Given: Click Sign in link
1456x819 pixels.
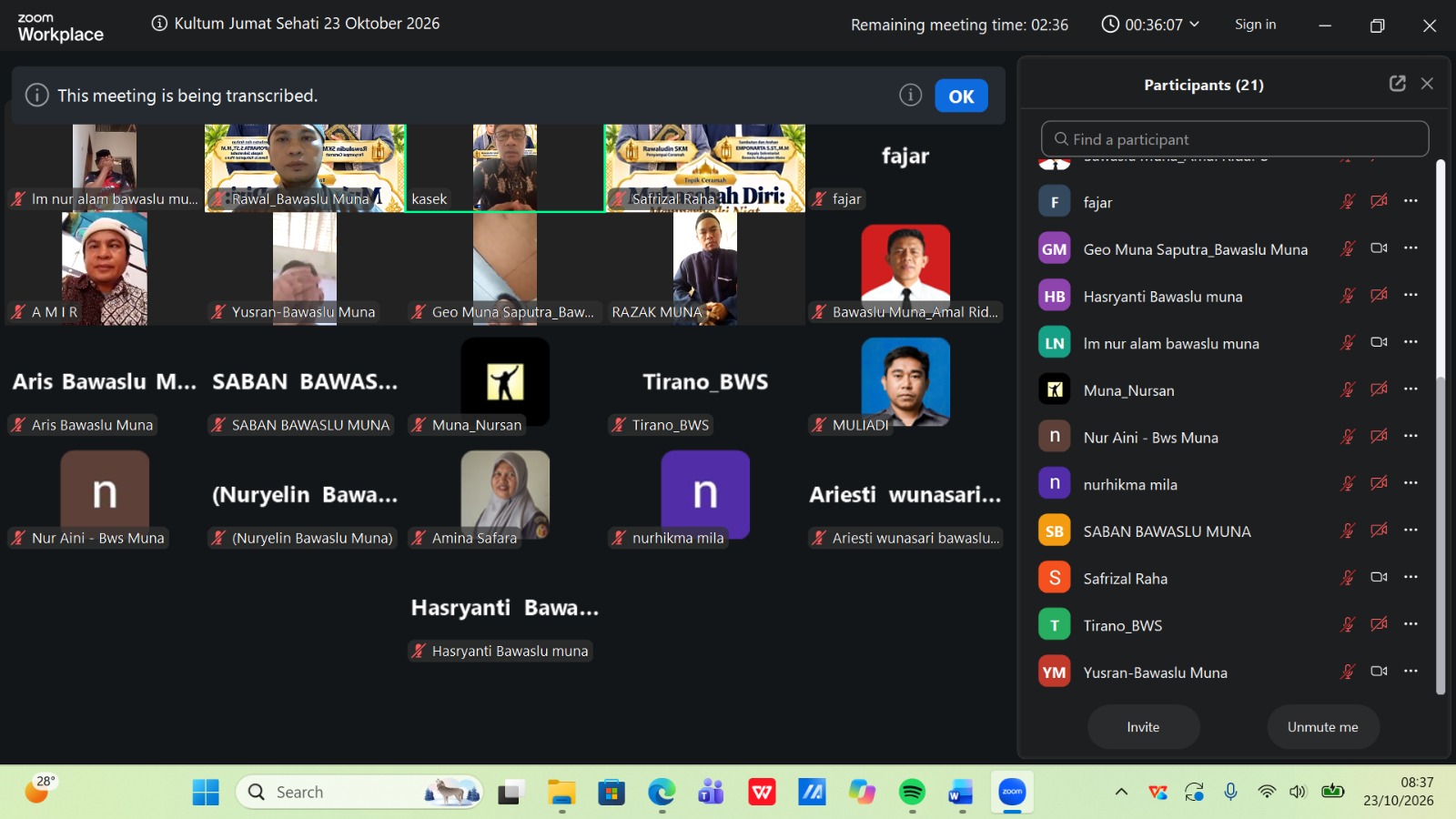Looking at the screenshot, I should point(1255,25).
